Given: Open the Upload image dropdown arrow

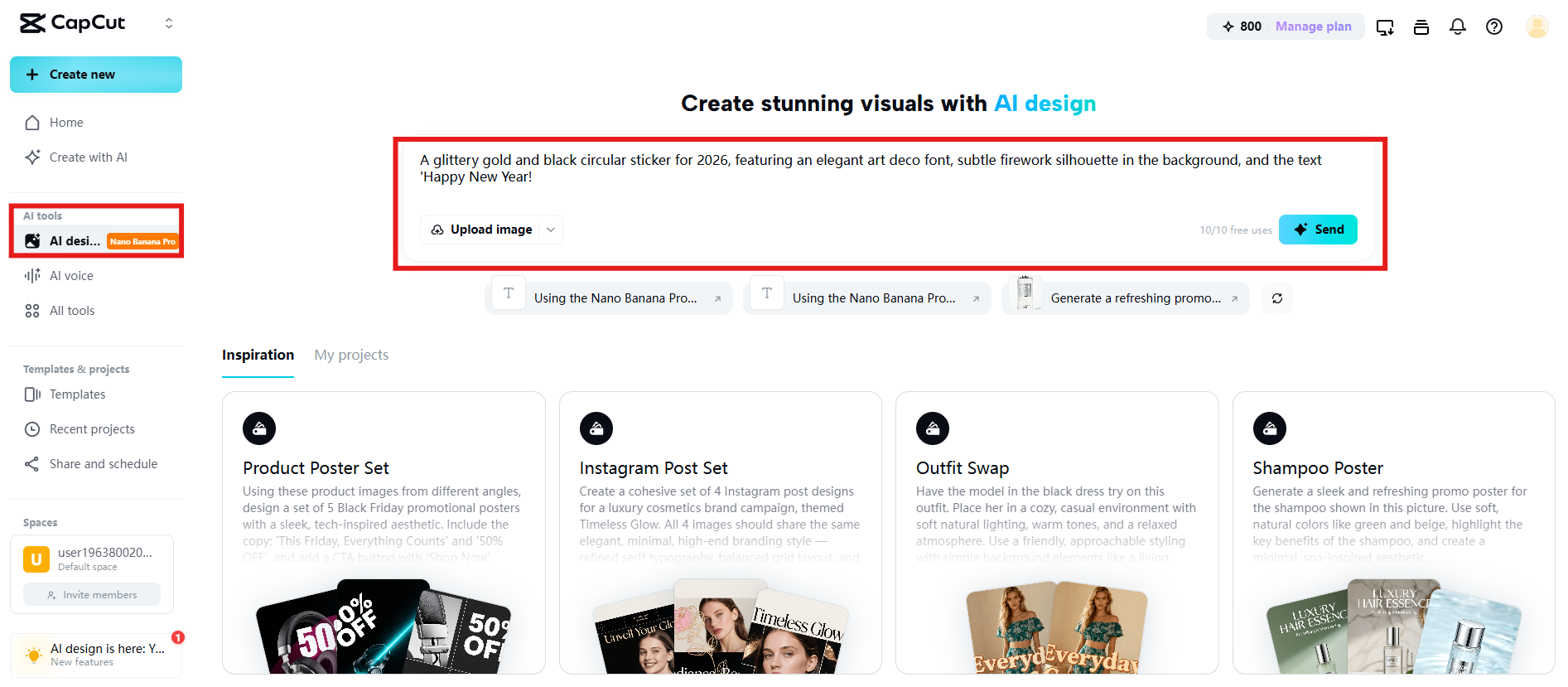Looking at the screenshot, I should [x=551, y=230].
